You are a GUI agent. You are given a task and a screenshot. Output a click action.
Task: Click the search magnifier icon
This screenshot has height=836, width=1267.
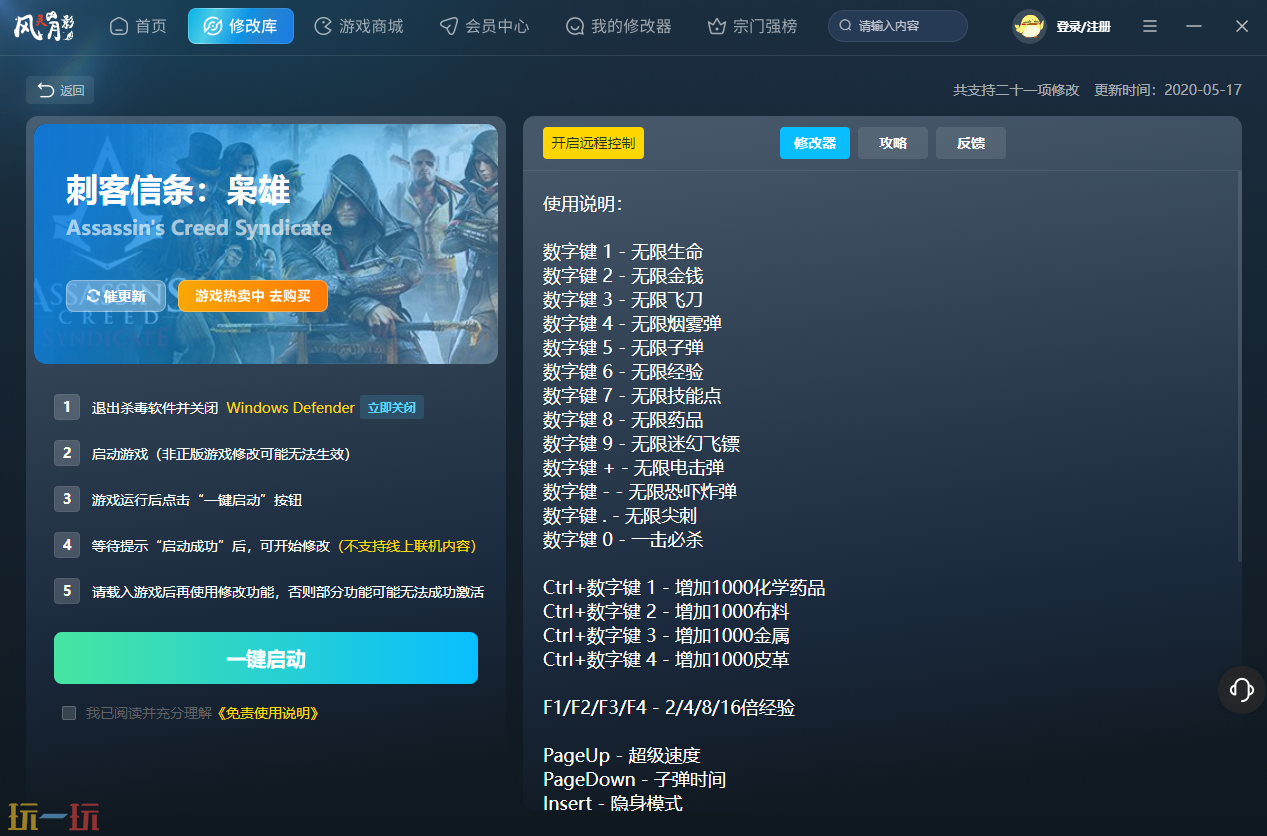[x=845, y=26]
